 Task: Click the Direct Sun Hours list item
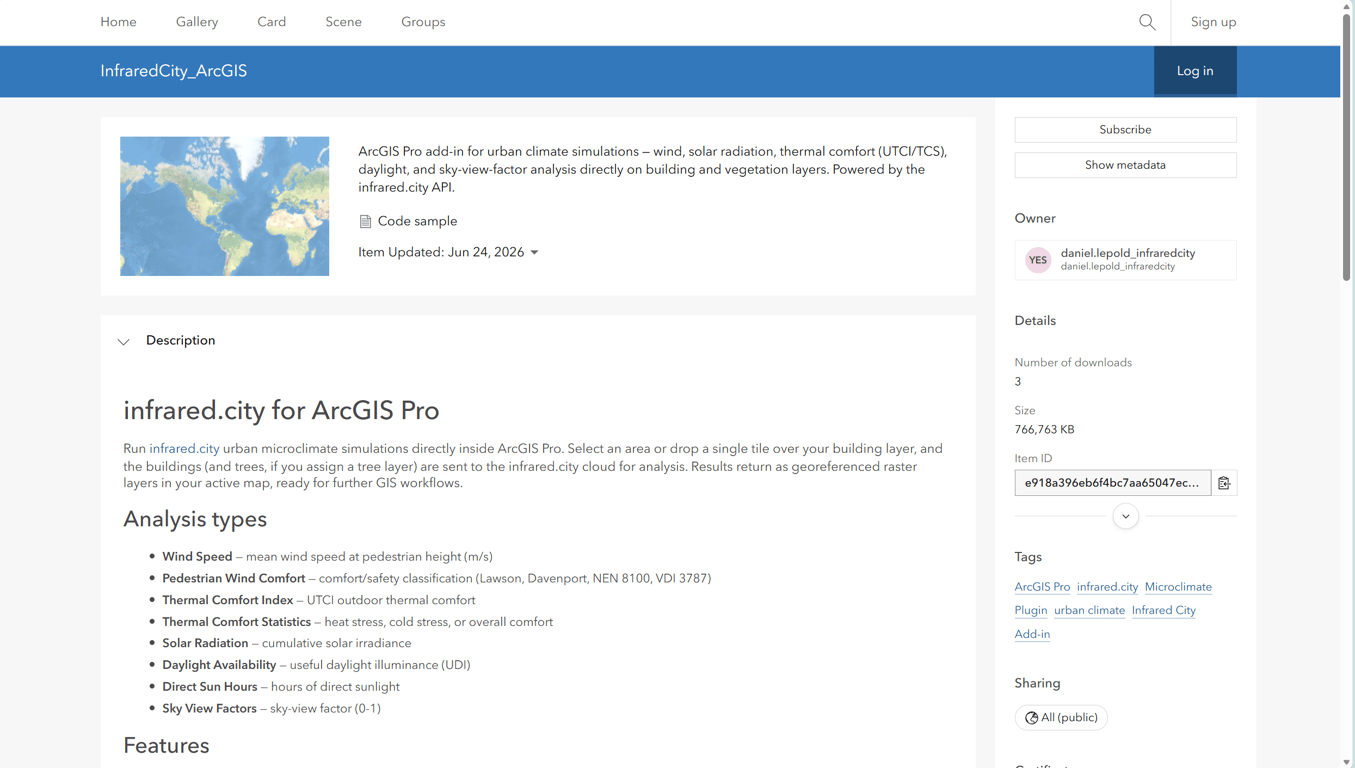point(281,687)
